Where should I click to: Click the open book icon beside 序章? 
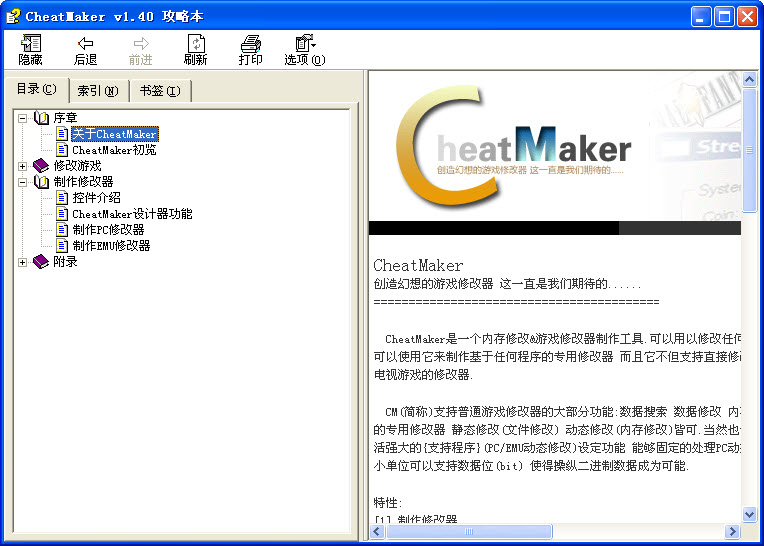(x=41, y=118)
